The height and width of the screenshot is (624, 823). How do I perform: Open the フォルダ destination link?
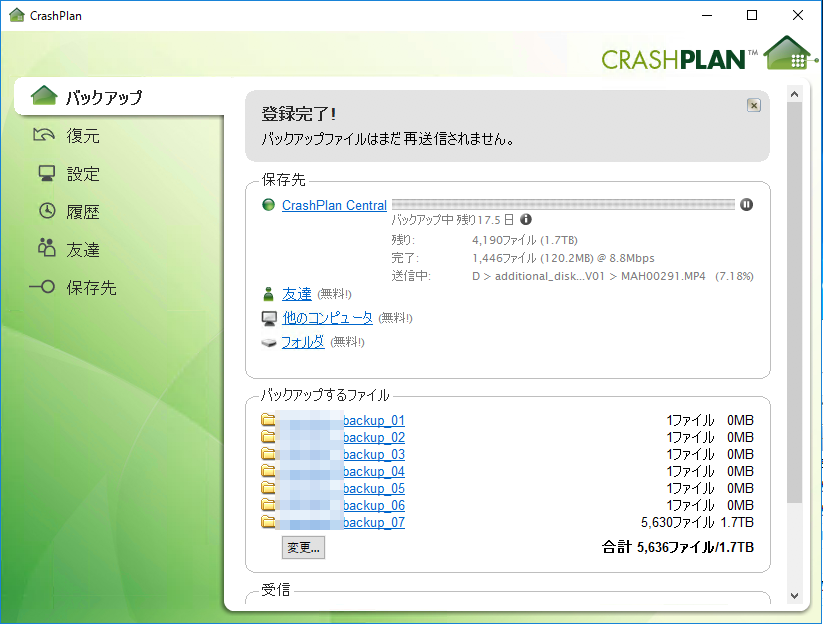[303, 342]
